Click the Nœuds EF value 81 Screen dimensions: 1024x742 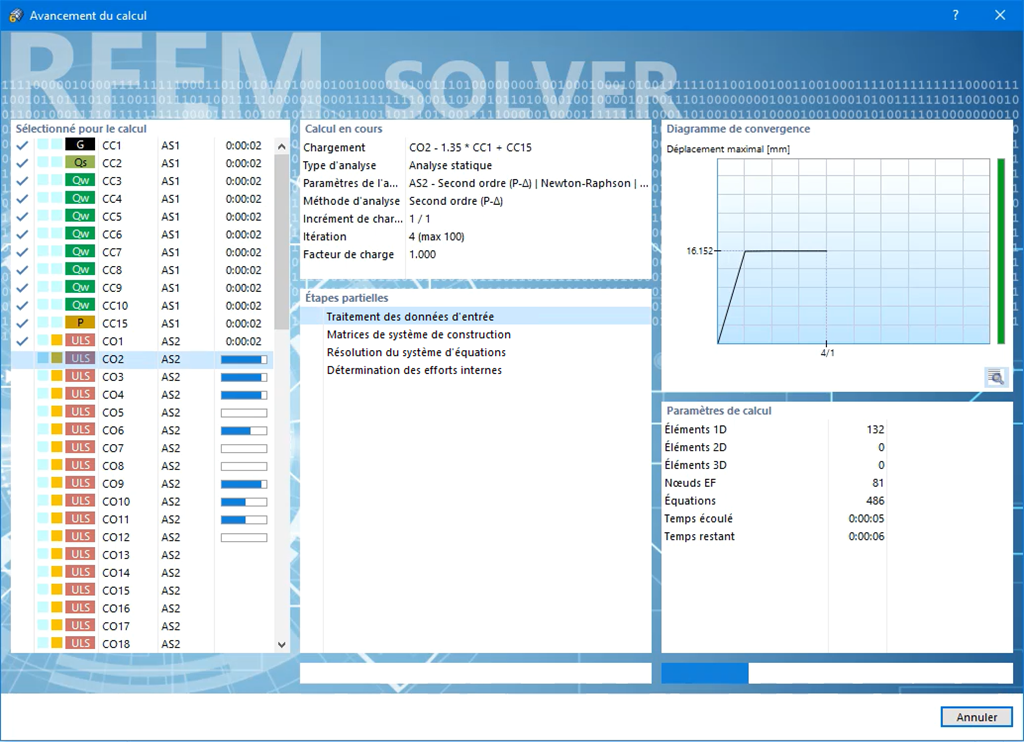878,483
